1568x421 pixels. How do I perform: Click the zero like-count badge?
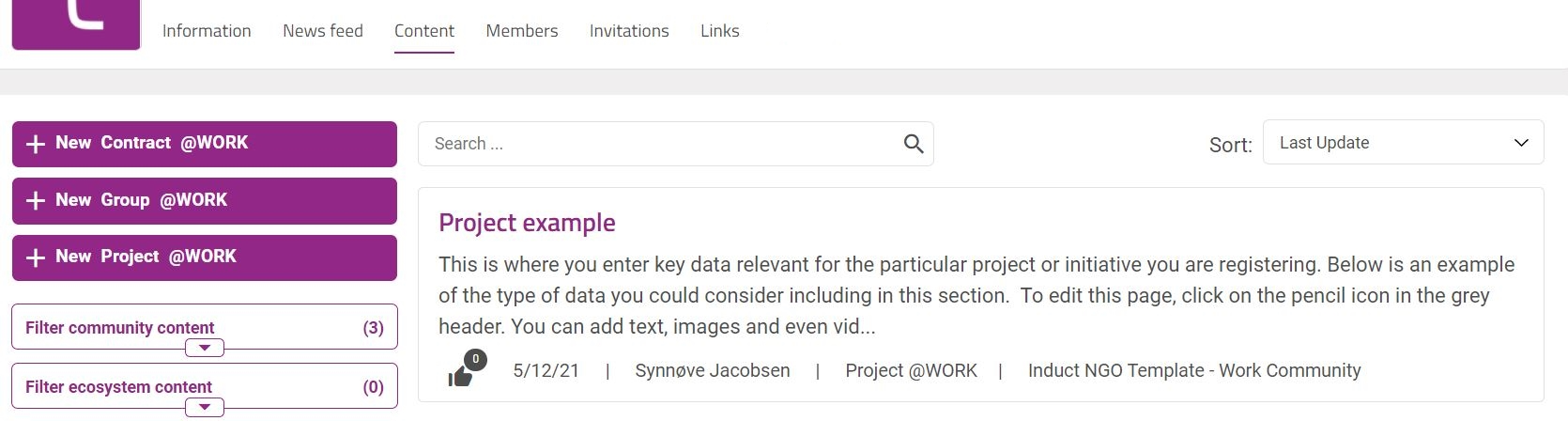476,359
